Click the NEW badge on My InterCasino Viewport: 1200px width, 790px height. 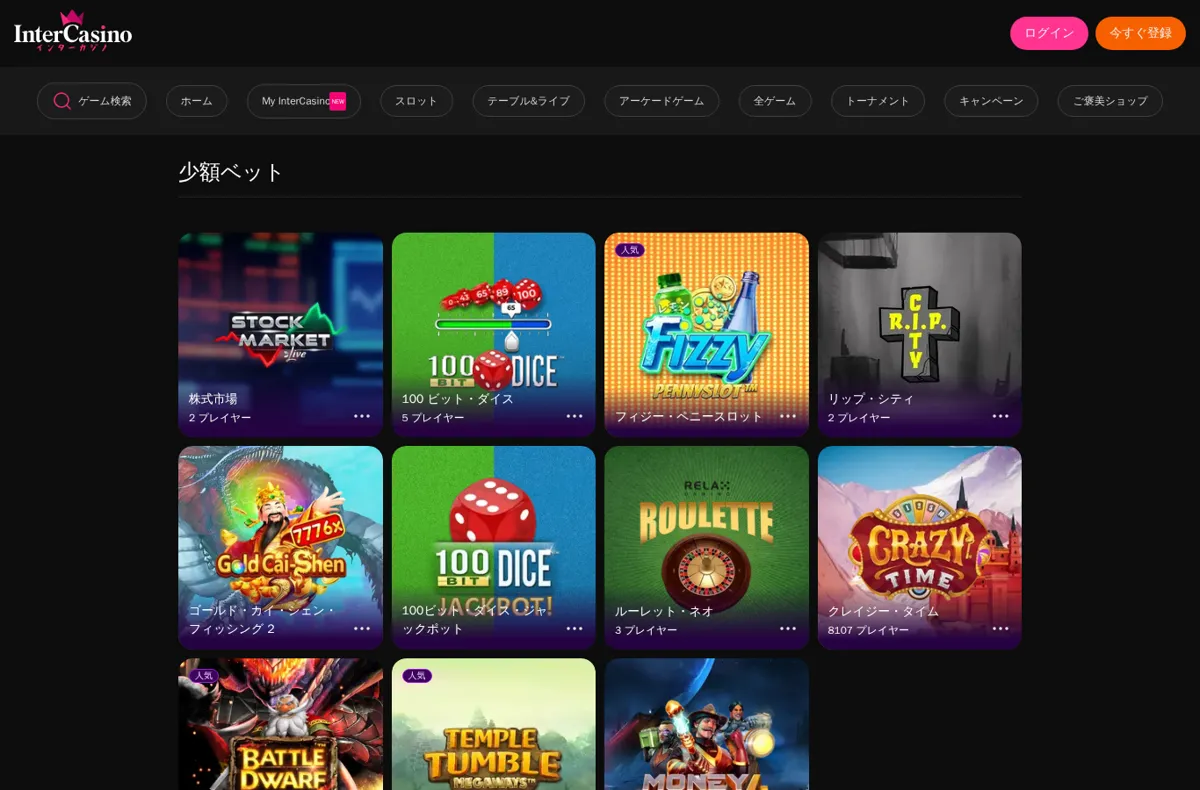click(338, 101)
